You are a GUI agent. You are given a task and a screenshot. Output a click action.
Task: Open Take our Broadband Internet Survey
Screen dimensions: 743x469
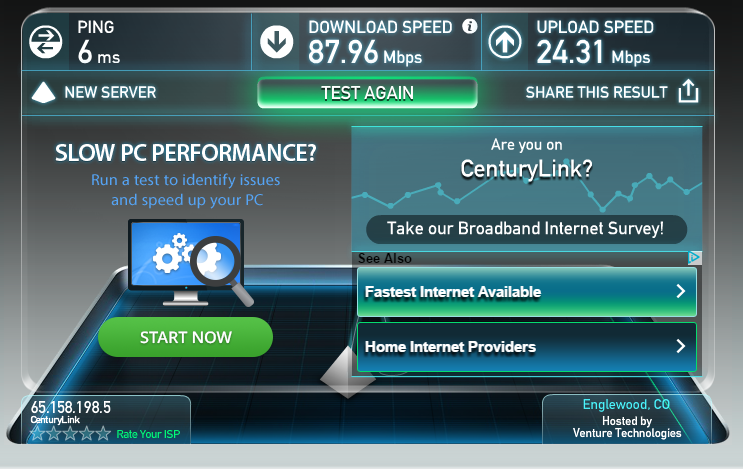(526, 229)
